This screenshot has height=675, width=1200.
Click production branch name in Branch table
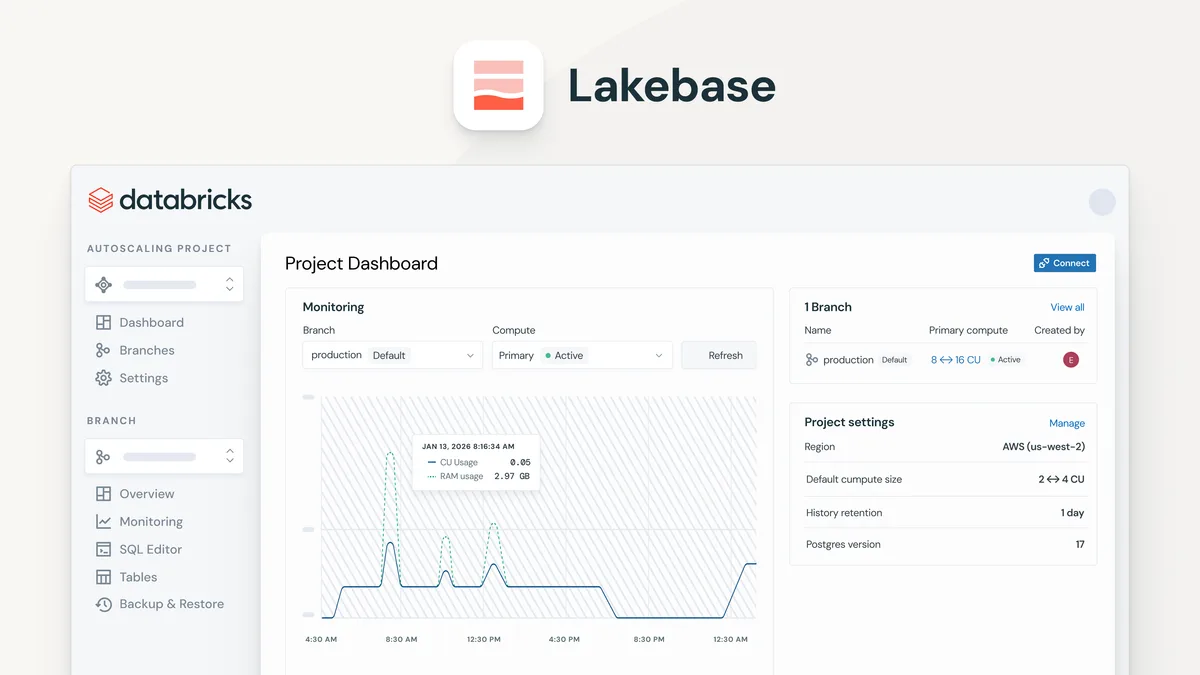click(x=848, y=360)
